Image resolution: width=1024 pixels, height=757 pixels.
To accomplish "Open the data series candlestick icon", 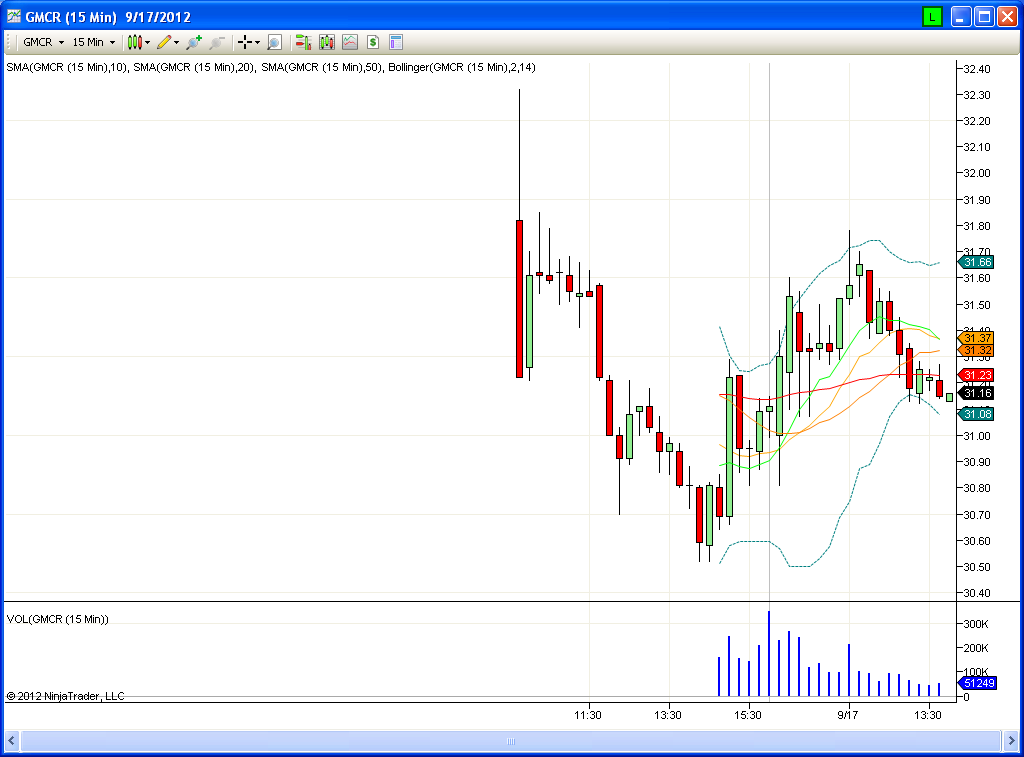I will 327,42.
